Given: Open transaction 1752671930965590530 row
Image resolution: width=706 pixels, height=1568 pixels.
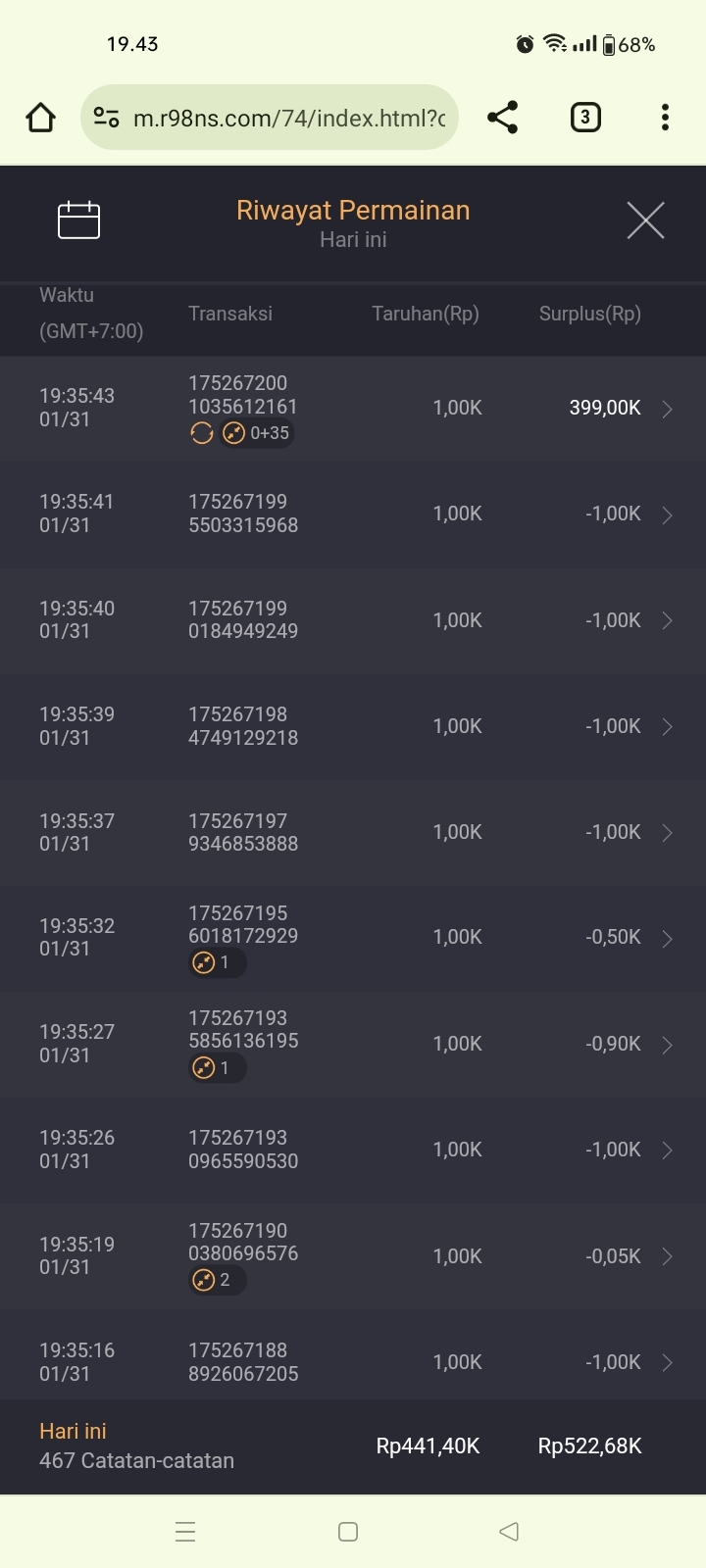Looking at the screenshot, I should coord(353,1150).
